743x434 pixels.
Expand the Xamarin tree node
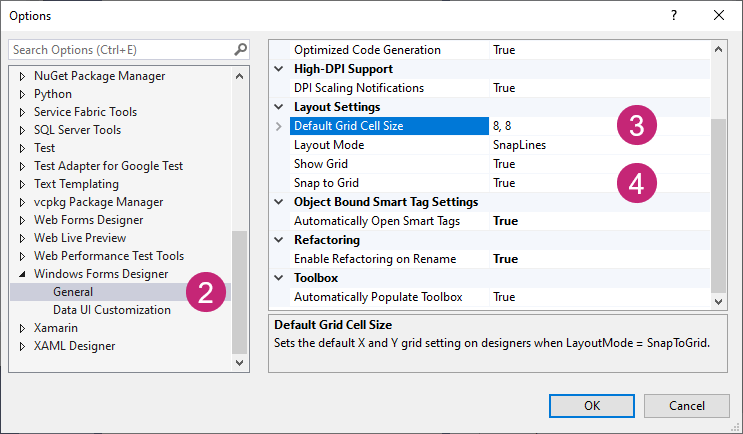click(22, 328)
